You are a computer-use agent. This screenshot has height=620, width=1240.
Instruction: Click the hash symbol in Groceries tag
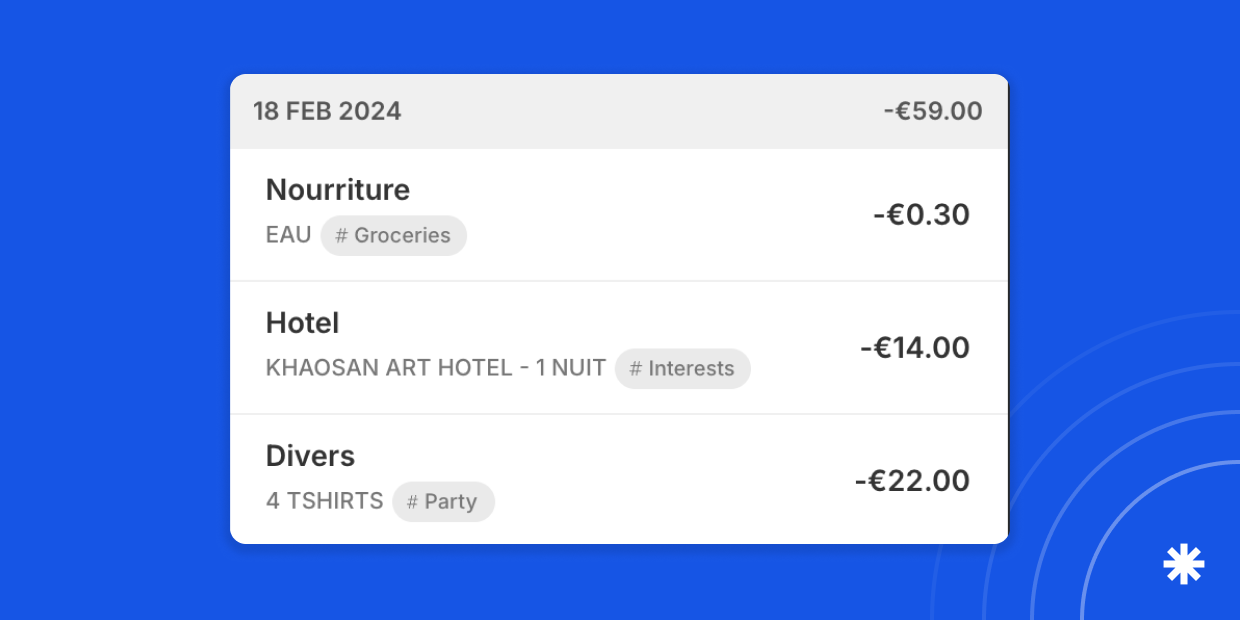point(341,236)
